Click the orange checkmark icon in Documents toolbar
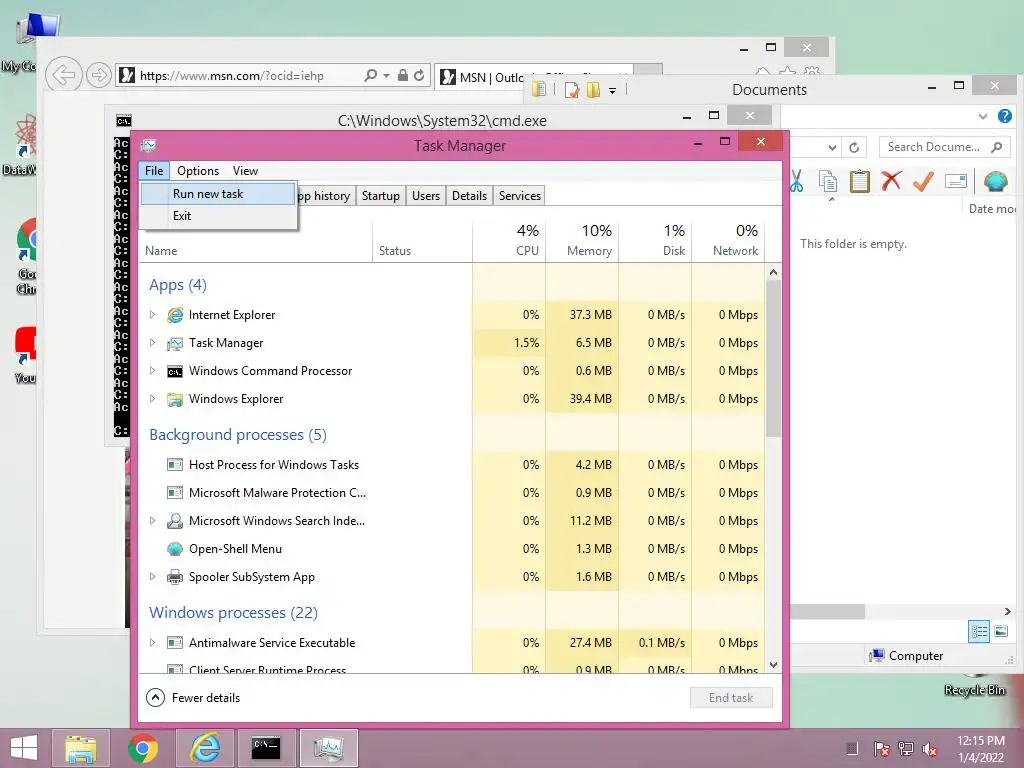 tap(923, 181)
